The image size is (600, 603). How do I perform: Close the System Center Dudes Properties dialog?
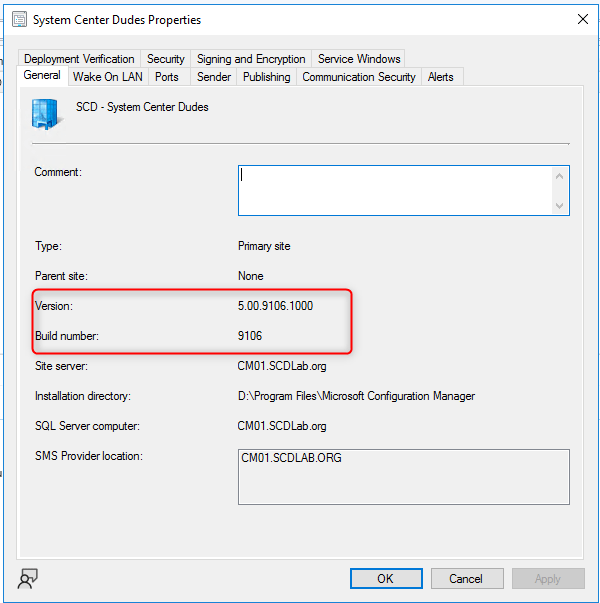[583, 19]
